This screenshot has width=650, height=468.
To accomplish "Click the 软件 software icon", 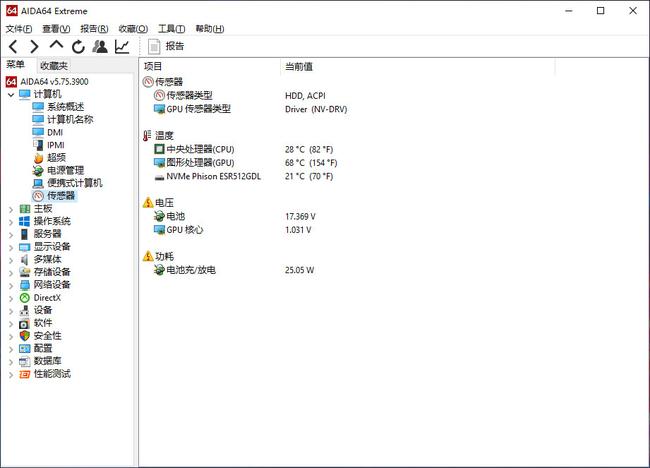I will click(25, 323).
